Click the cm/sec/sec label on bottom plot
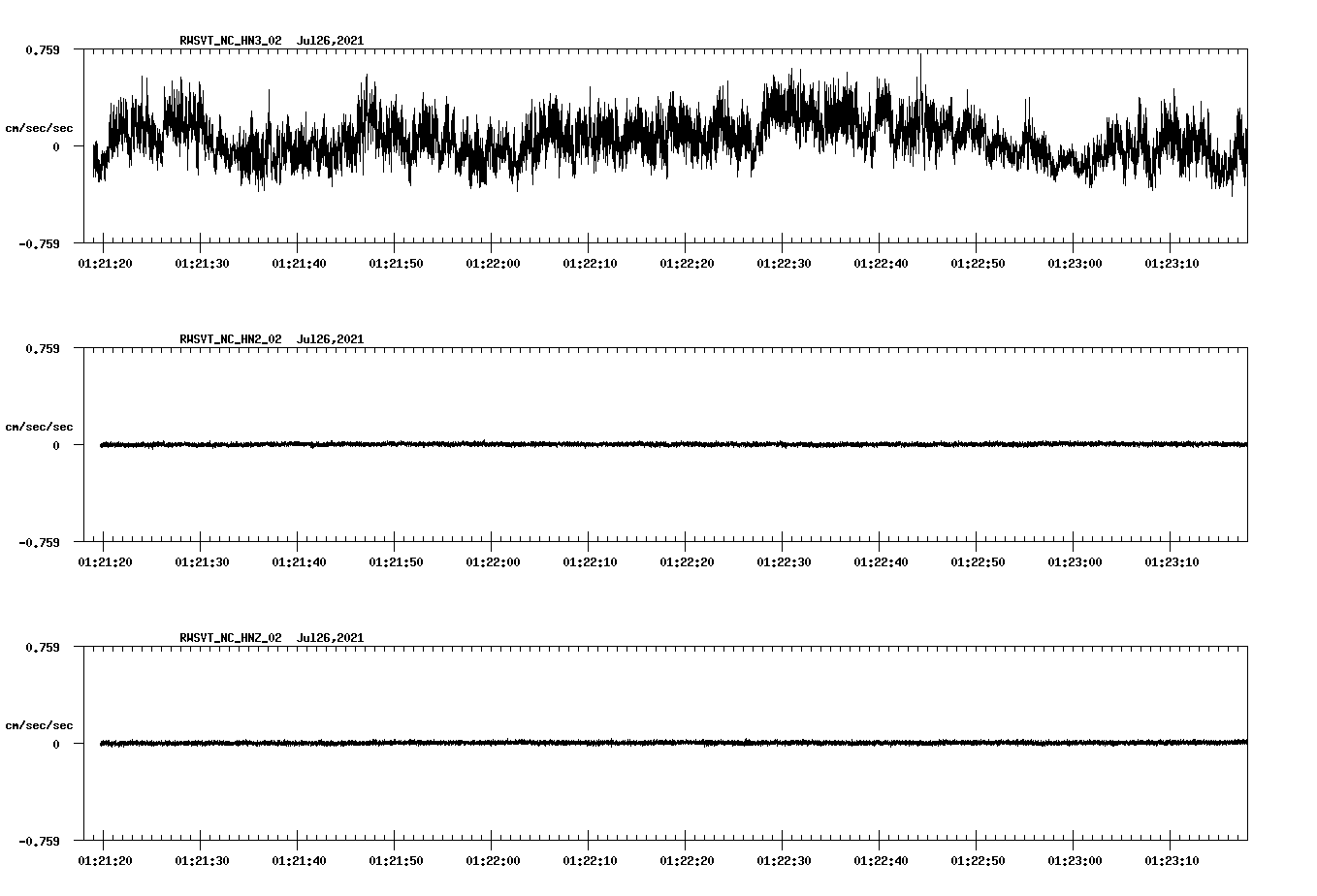This screenshot has width=1317, height=896. [40, 724]
